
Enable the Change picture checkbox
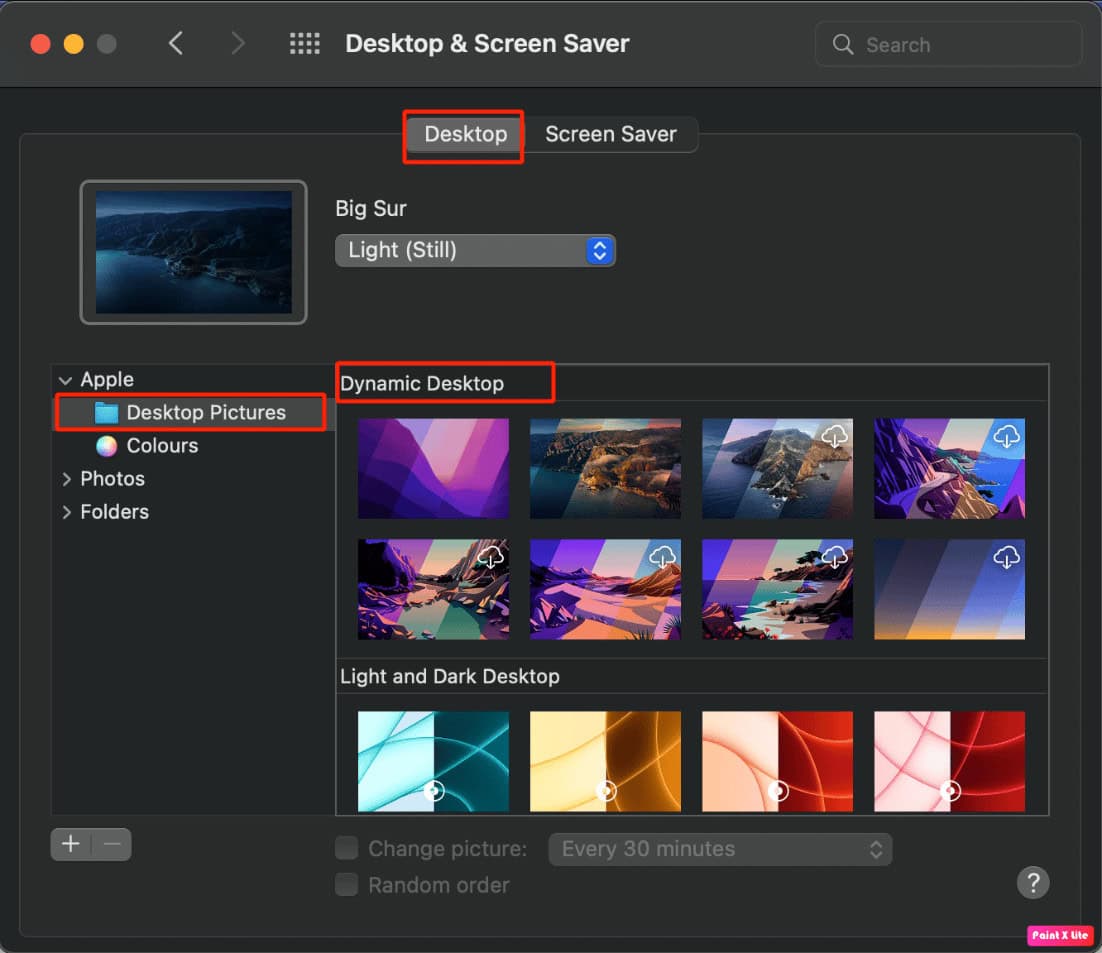click(346, 848)
